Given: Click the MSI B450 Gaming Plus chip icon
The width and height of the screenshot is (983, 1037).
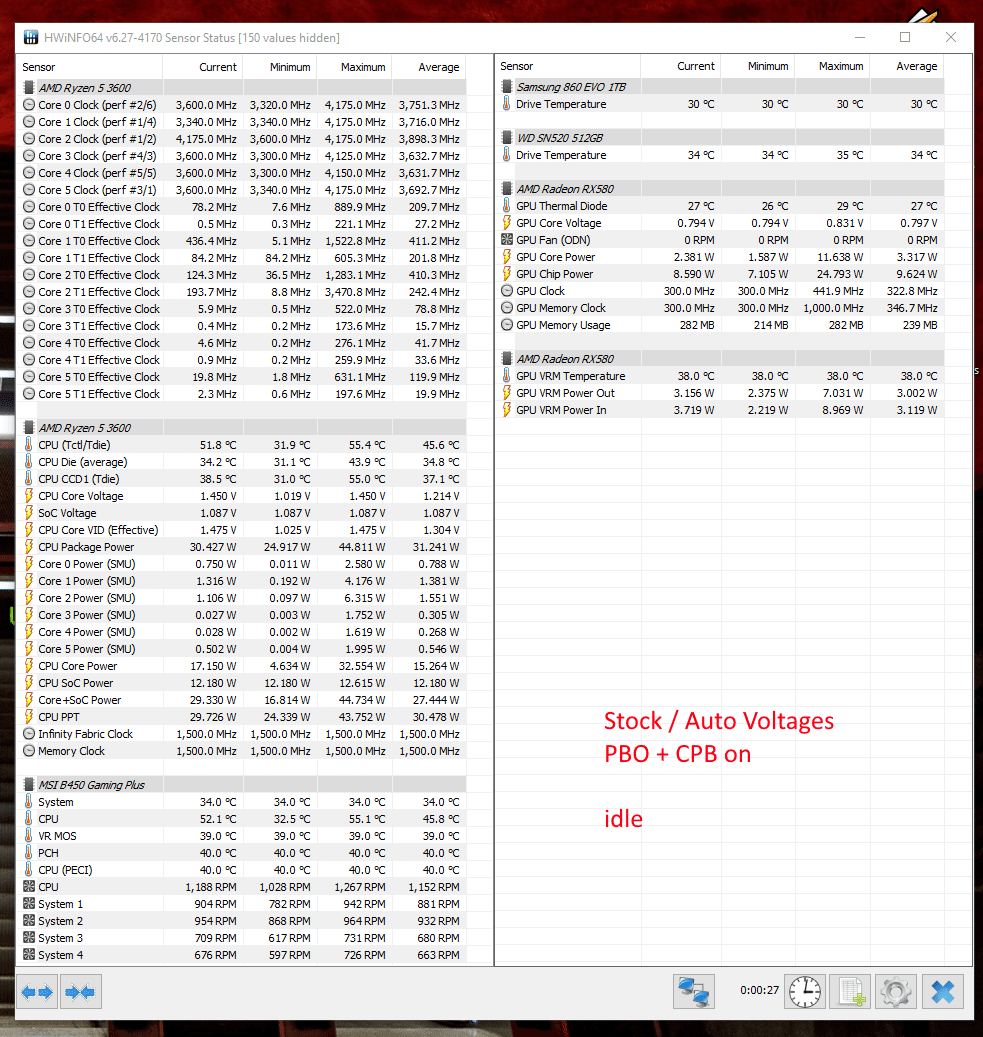Looking at the screenshot, I should [x=28, y=784].
